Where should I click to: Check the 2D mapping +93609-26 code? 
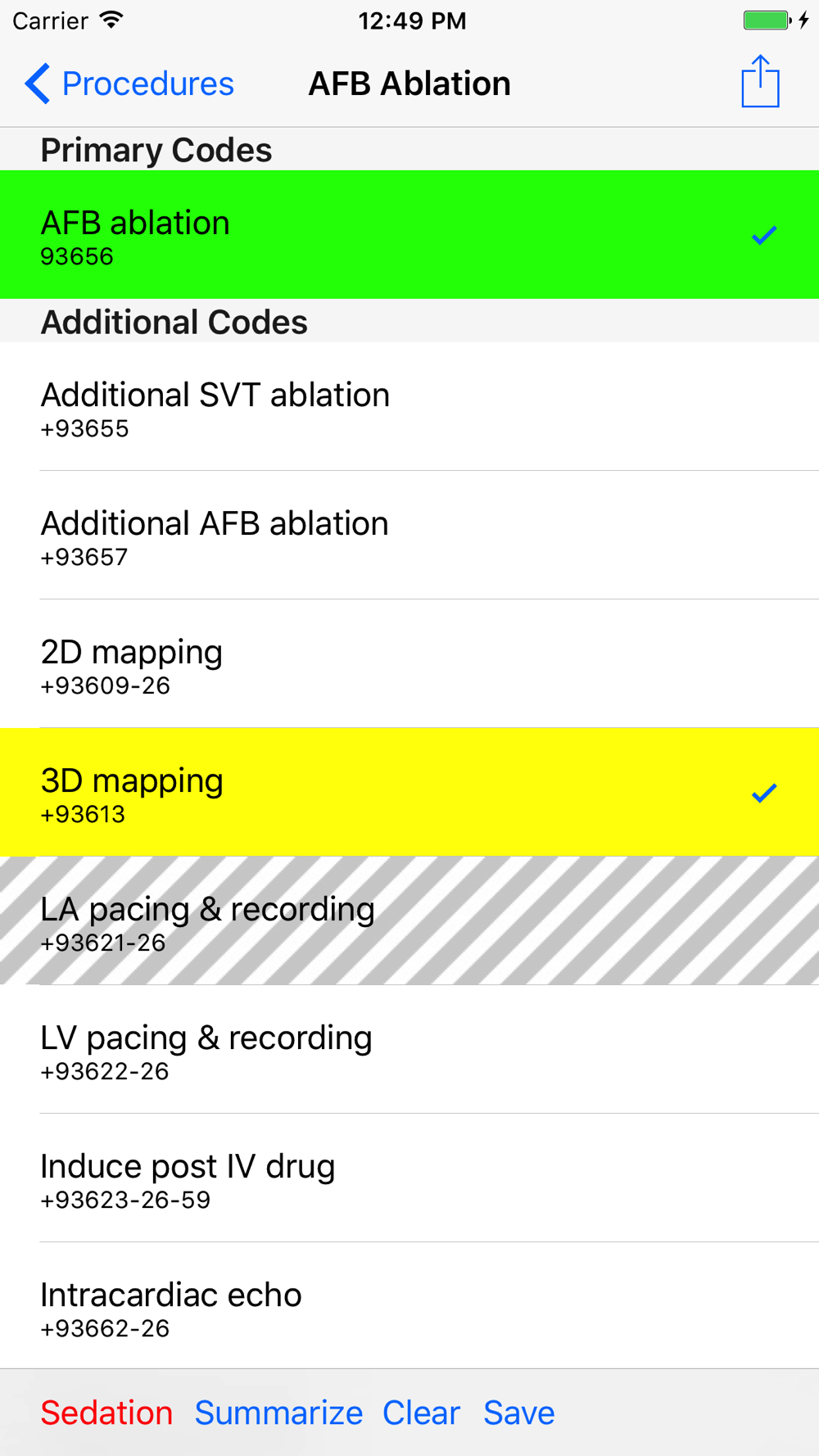point(409,664)
